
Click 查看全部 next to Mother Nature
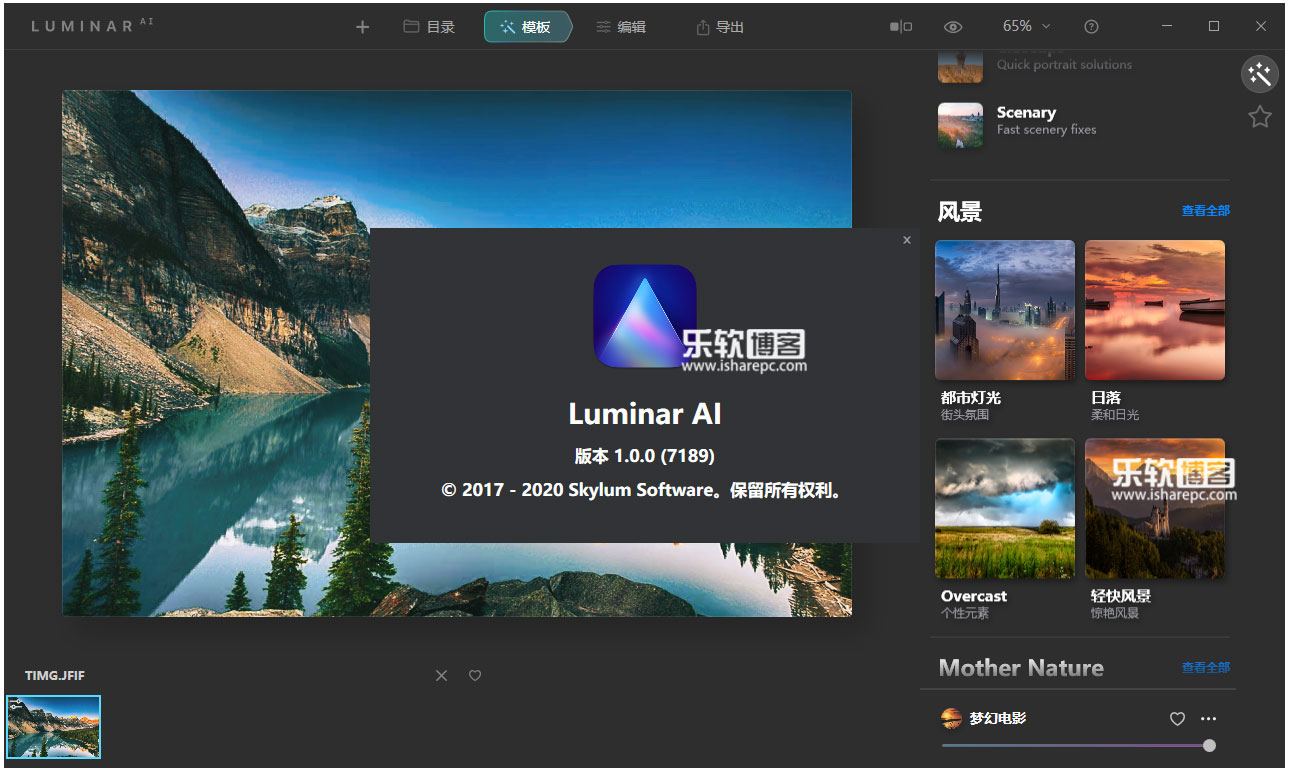(1205, 667)
